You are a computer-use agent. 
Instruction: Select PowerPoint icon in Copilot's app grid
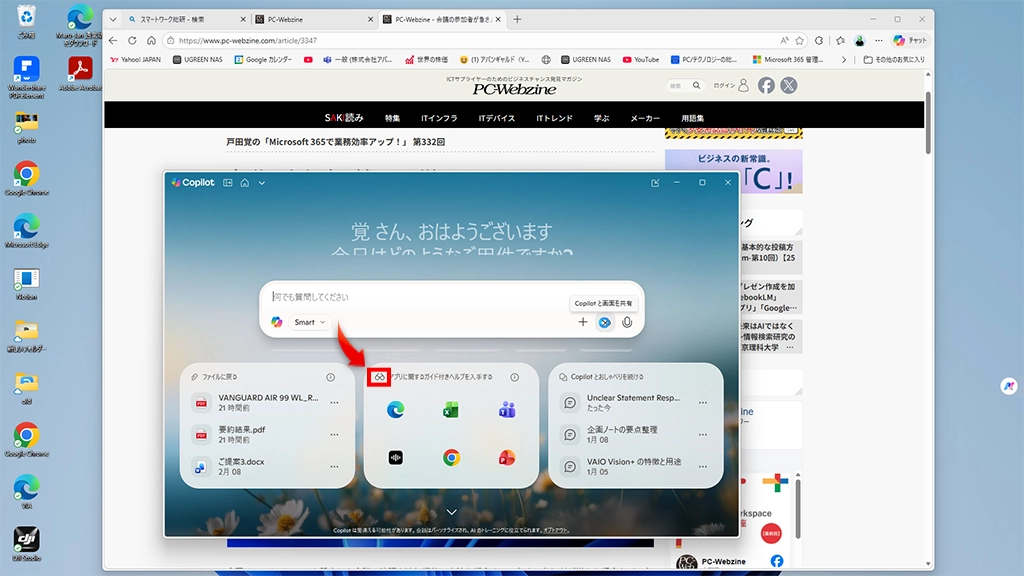(506, 457)
